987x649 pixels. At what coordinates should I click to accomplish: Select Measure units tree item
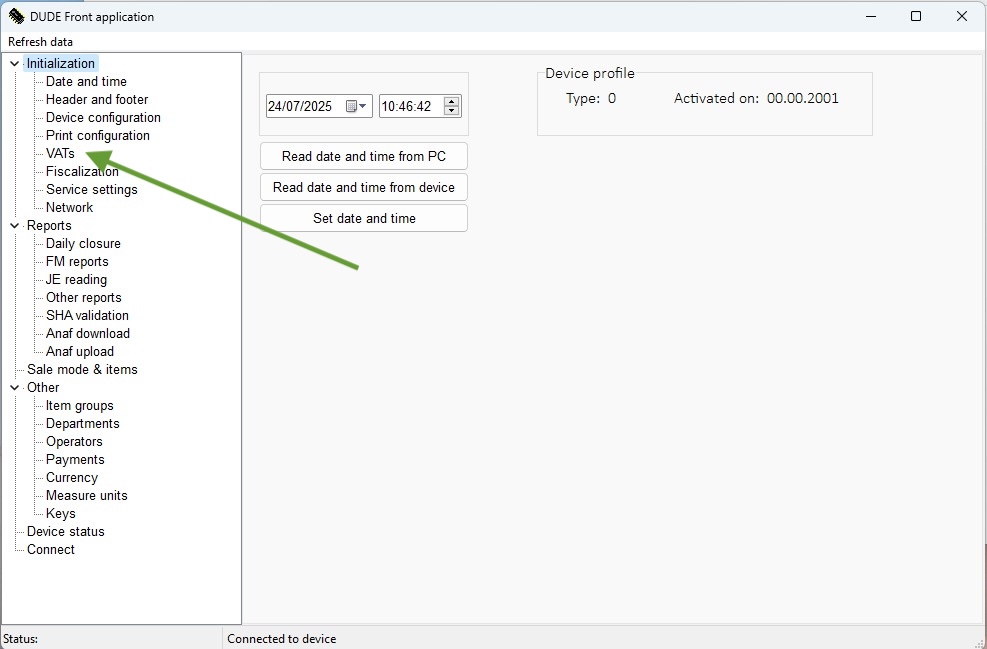click(86, 495)
